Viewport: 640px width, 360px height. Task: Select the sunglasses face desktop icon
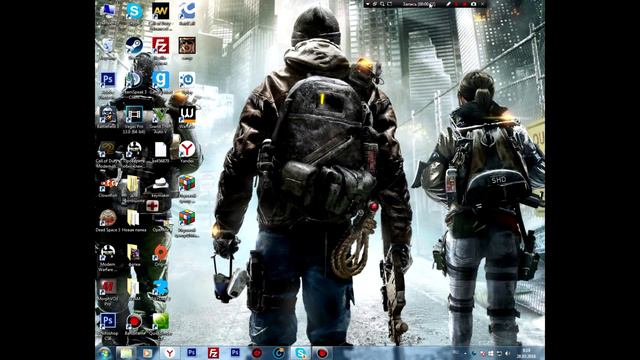coord(187,45)
